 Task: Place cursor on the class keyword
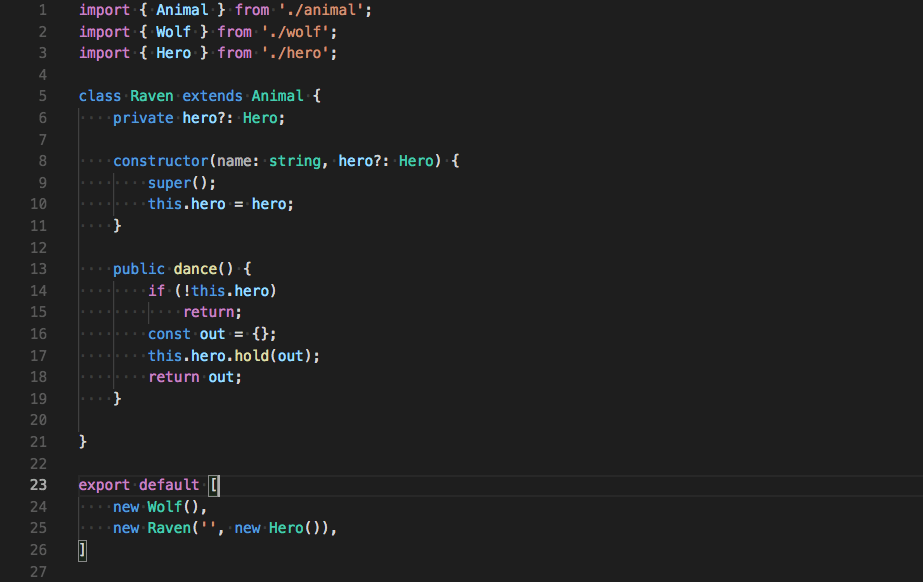click(x=99, y=95)
